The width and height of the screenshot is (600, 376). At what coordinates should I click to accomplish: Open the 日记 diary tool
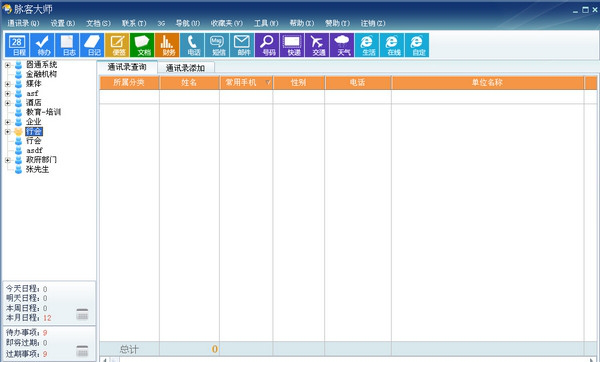tap(92, 45)
